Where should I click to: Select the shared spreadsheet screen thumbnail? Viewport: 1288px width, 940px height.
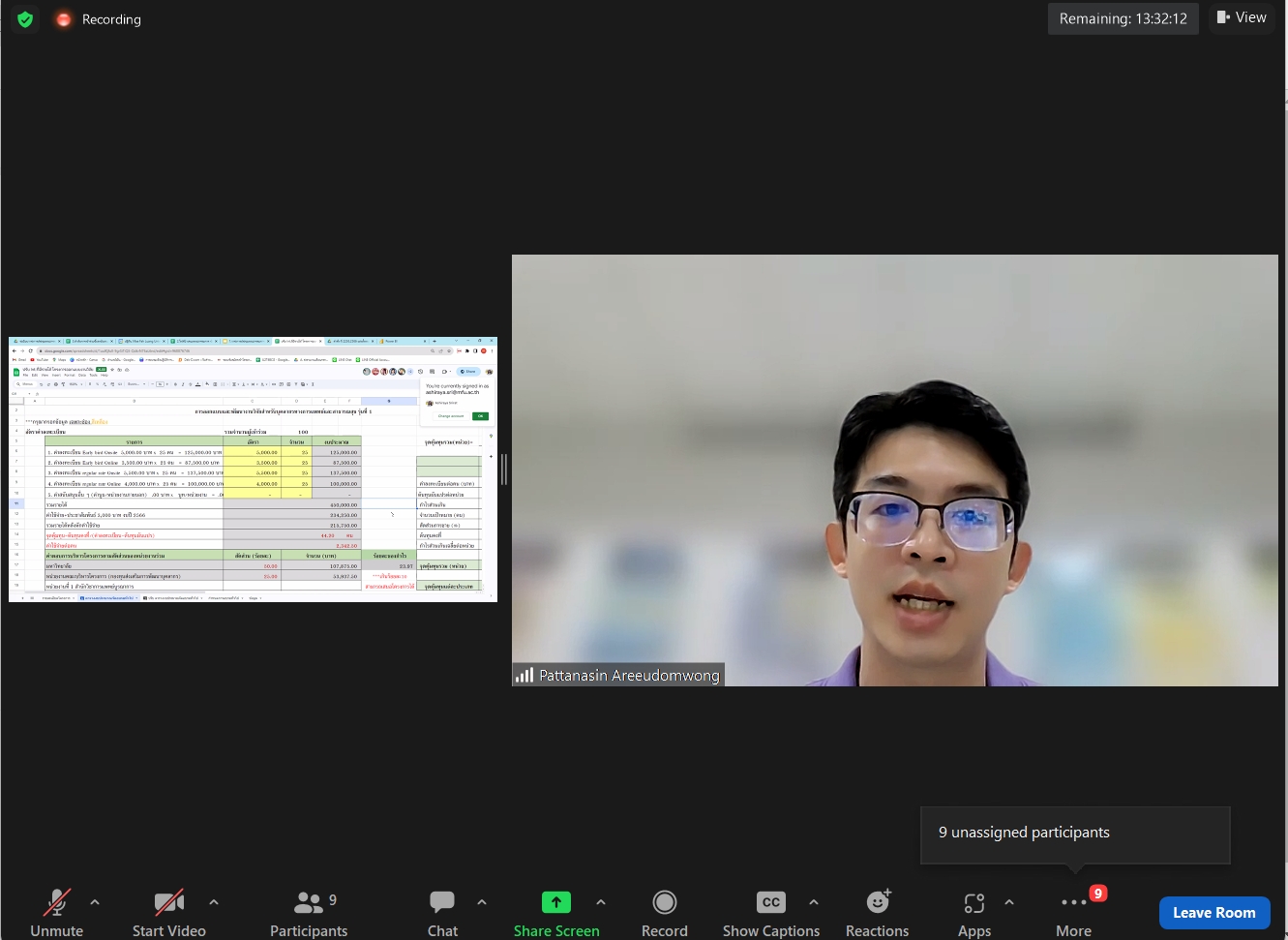coord(253,470)
